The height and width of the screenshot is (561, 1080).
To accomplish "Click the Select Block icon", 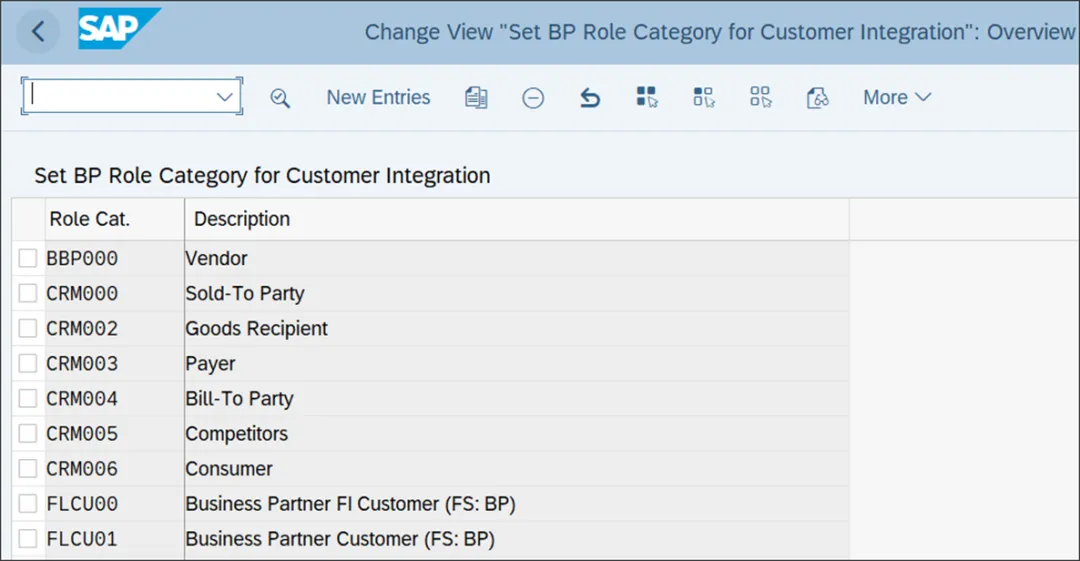I will click(x=704, y=98).
